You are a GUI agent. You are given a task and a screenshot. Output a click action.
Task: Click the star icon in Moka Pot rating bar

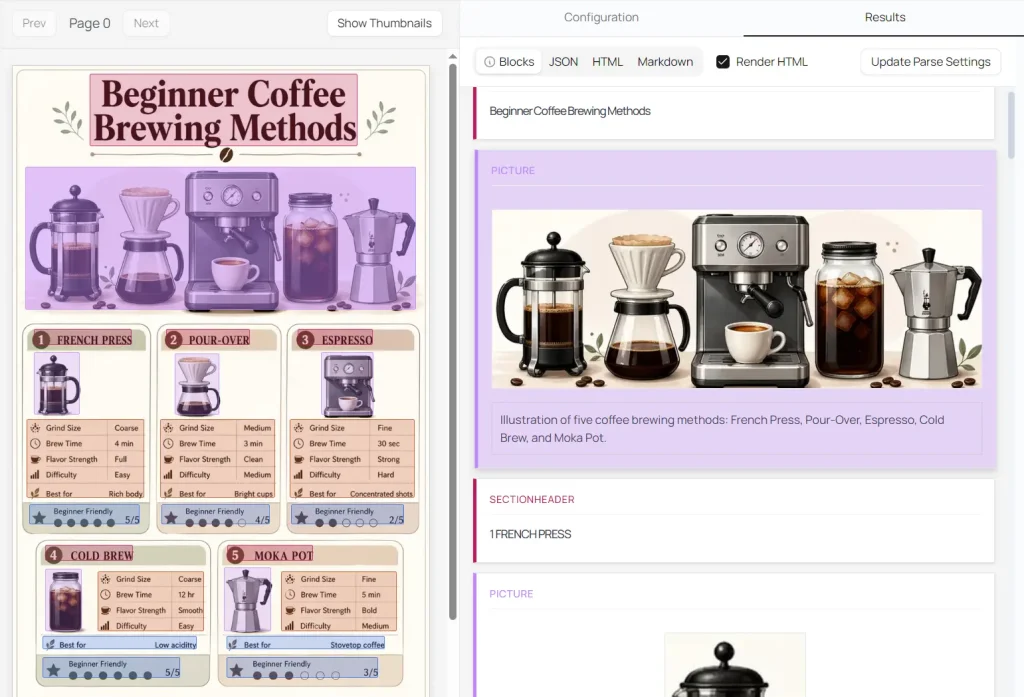pos(238,670)
